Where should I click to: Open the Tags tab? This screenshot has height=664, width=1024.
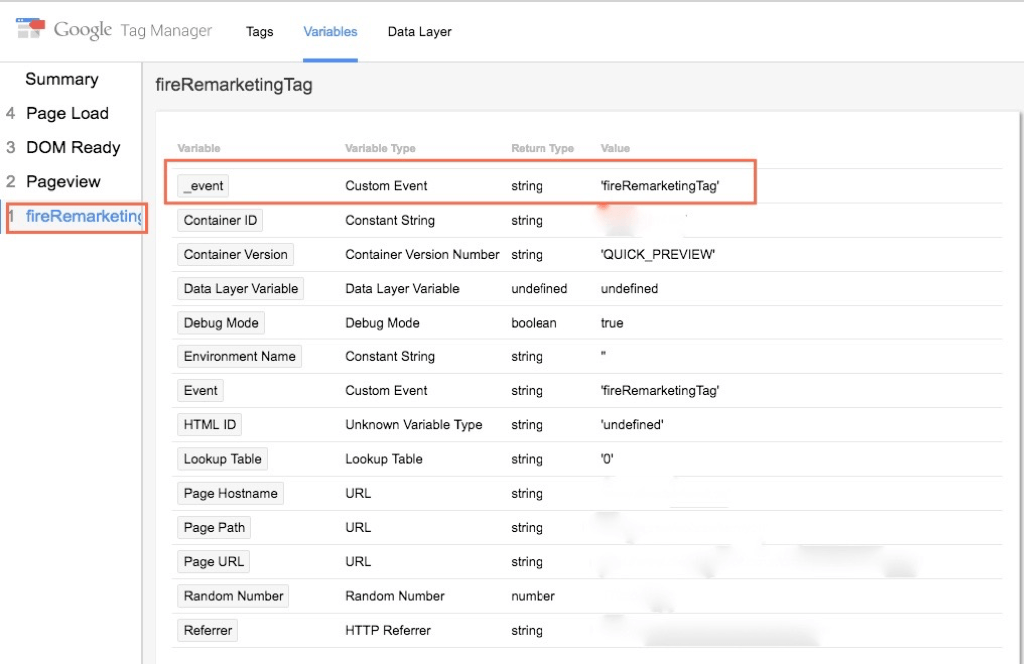click(259, 31)
